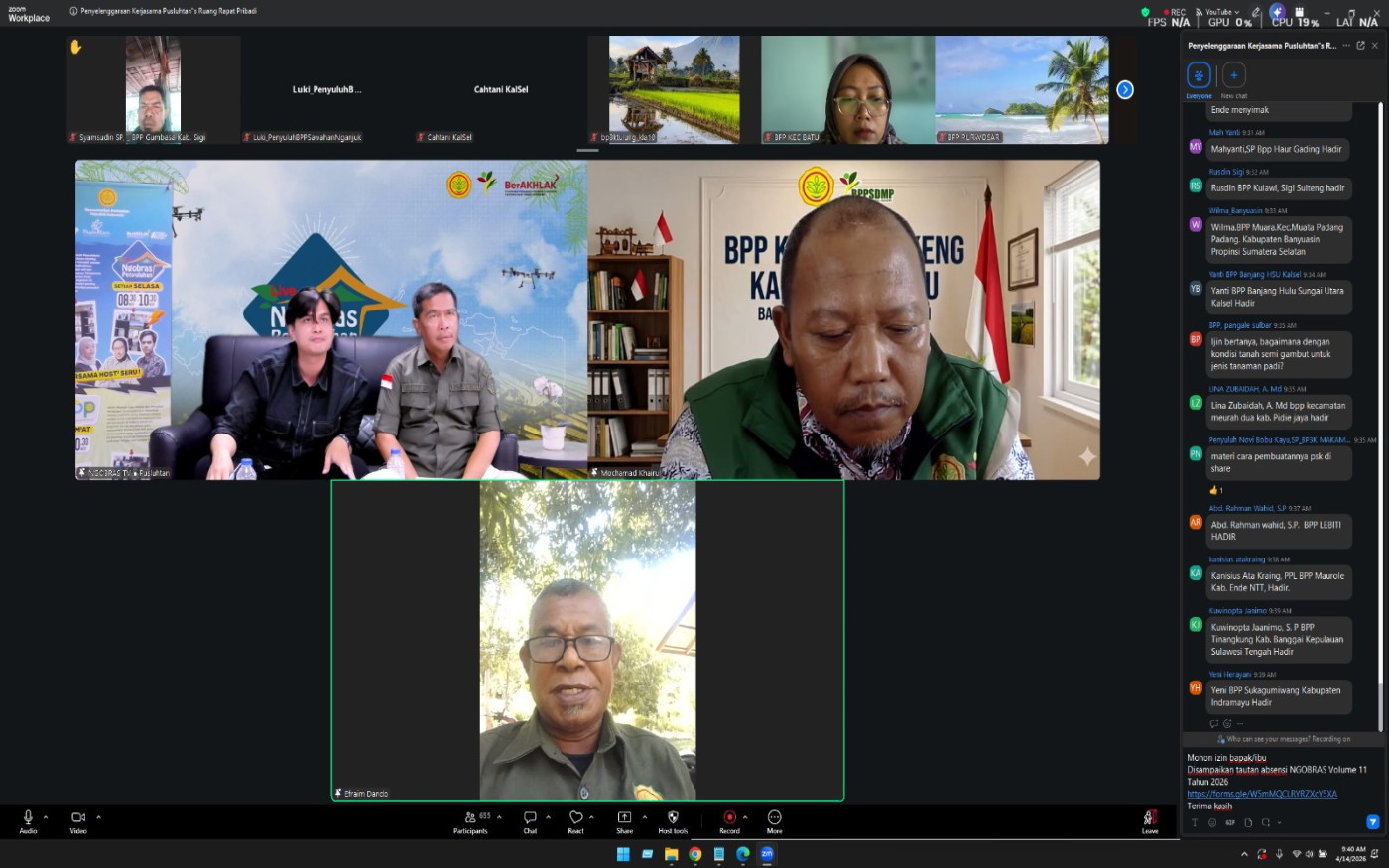Start a New chat

tap(1233, 76)
